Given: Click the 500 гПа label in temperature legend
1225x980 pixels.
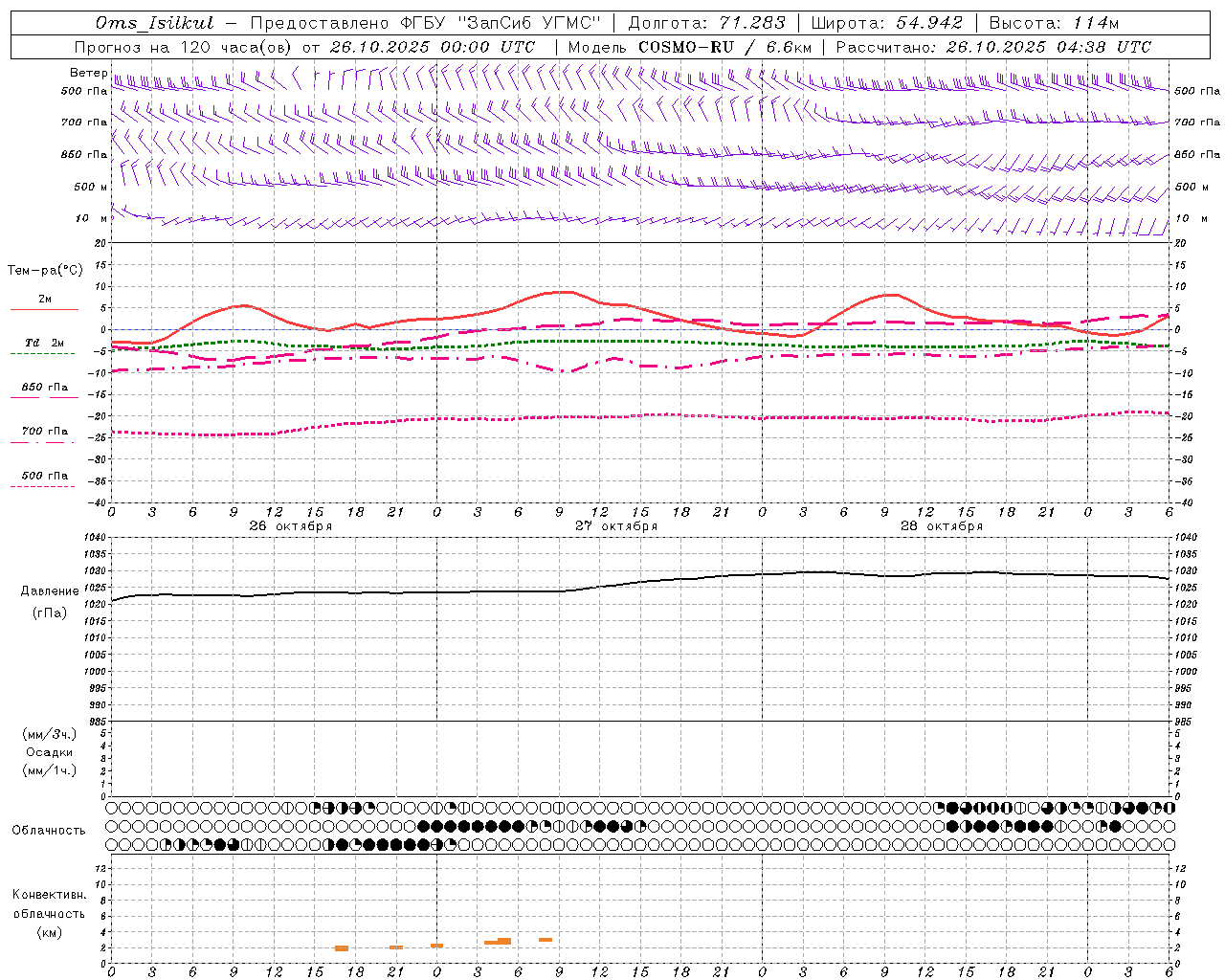Looking at the screenshot, I should [x=45, y=476].
